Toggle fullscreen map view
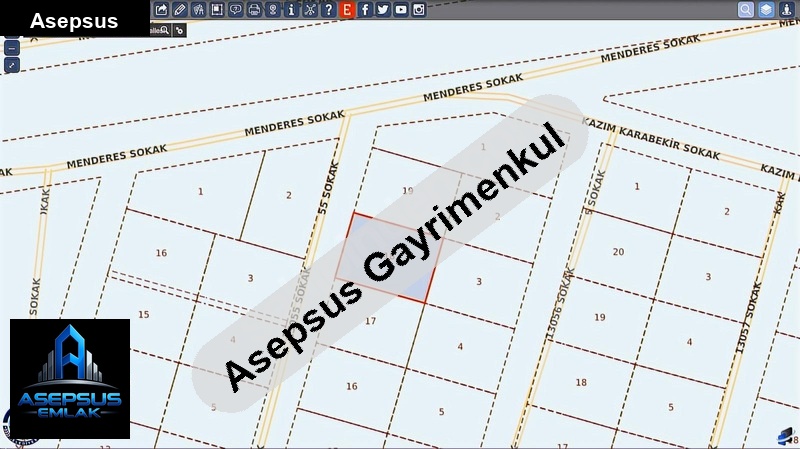The height and width of the screenshot is (449, 800). point(11,65)
